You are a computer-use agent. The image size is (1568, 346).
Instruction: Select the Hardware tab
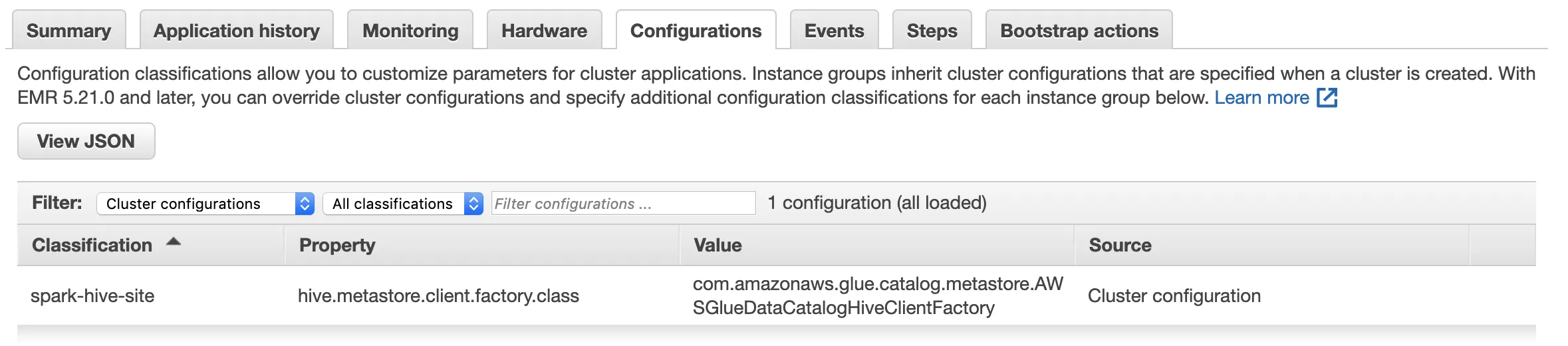coord(544,31)
